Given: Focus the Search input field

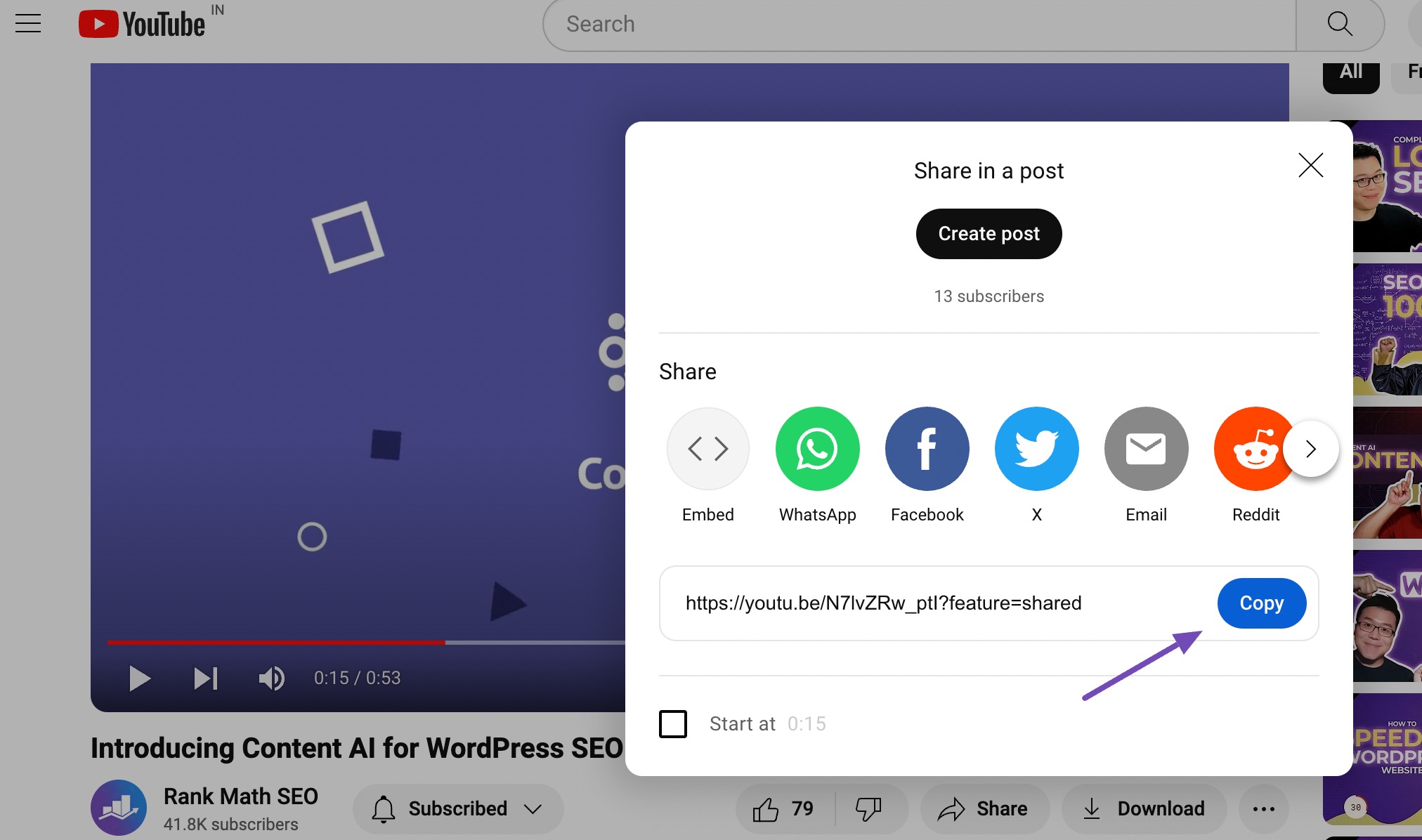Looking at the screenshot, I should point(920,25).
